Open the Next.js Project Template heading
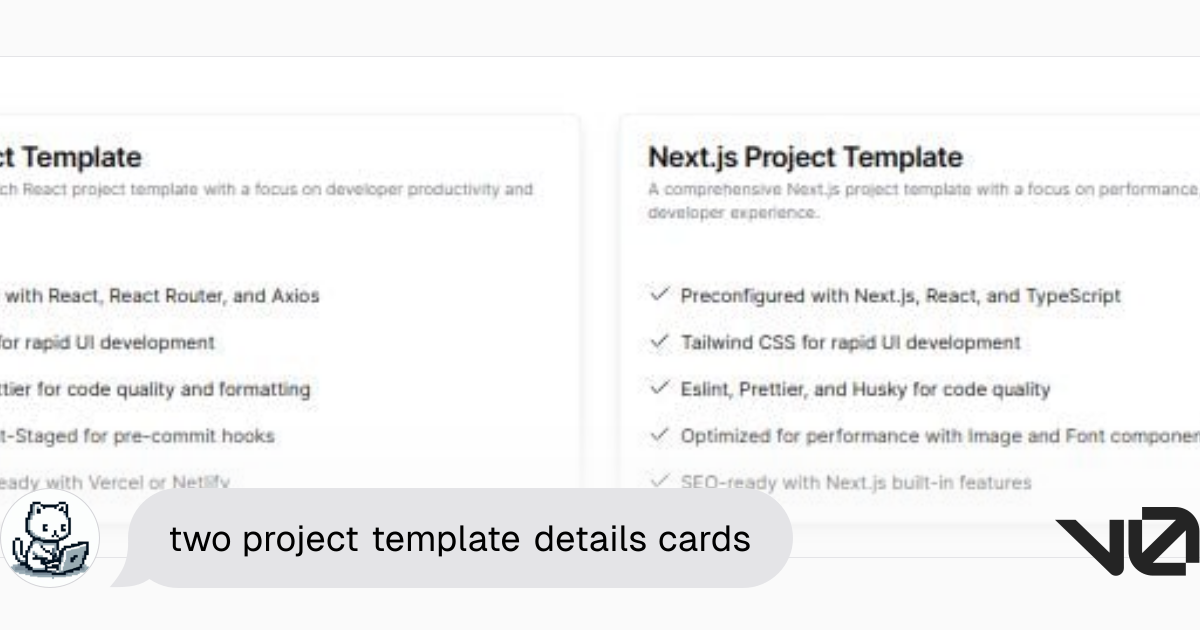 coord(805,157)
